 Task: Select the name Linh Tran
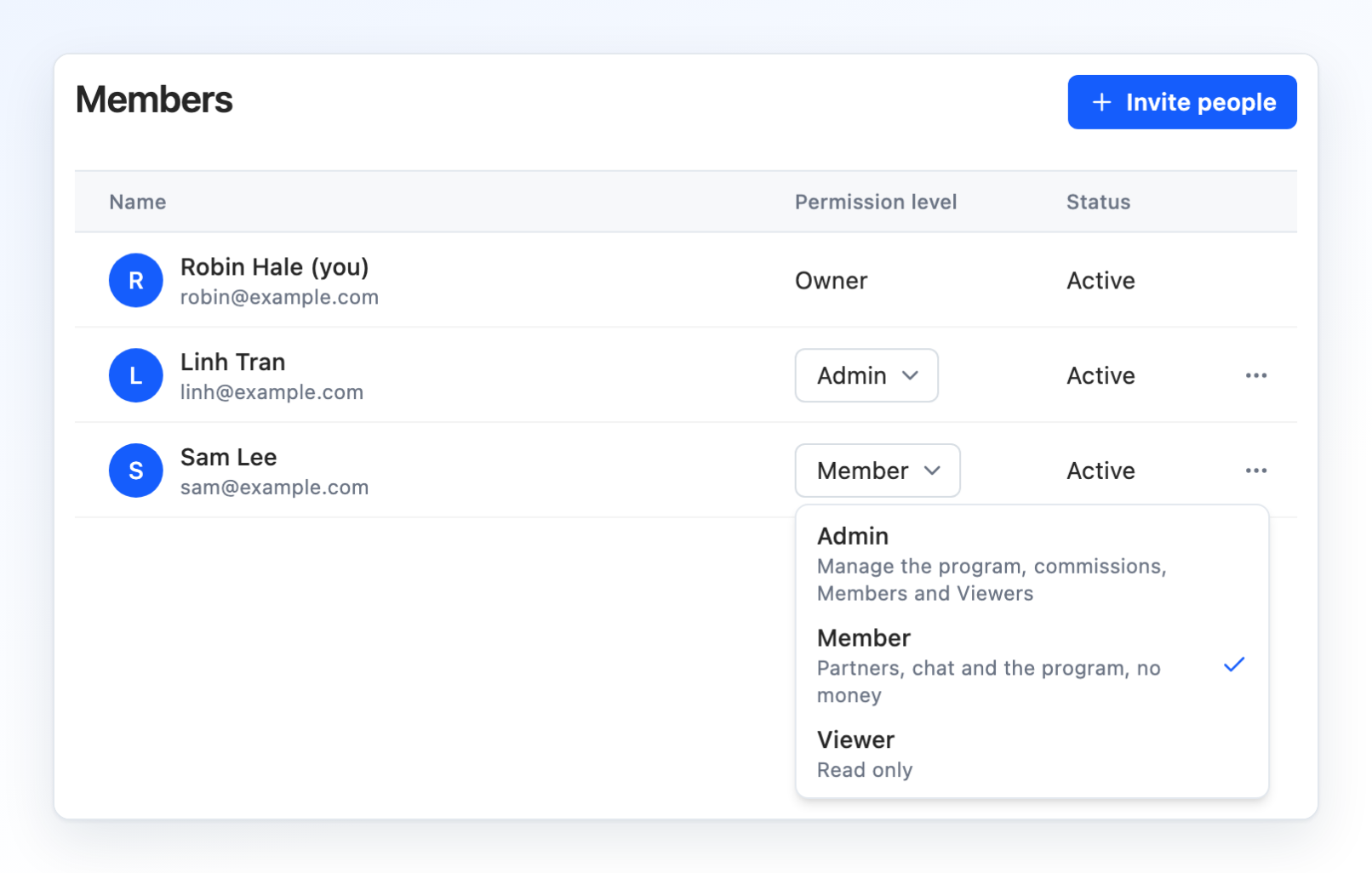(x=233, y=362)
